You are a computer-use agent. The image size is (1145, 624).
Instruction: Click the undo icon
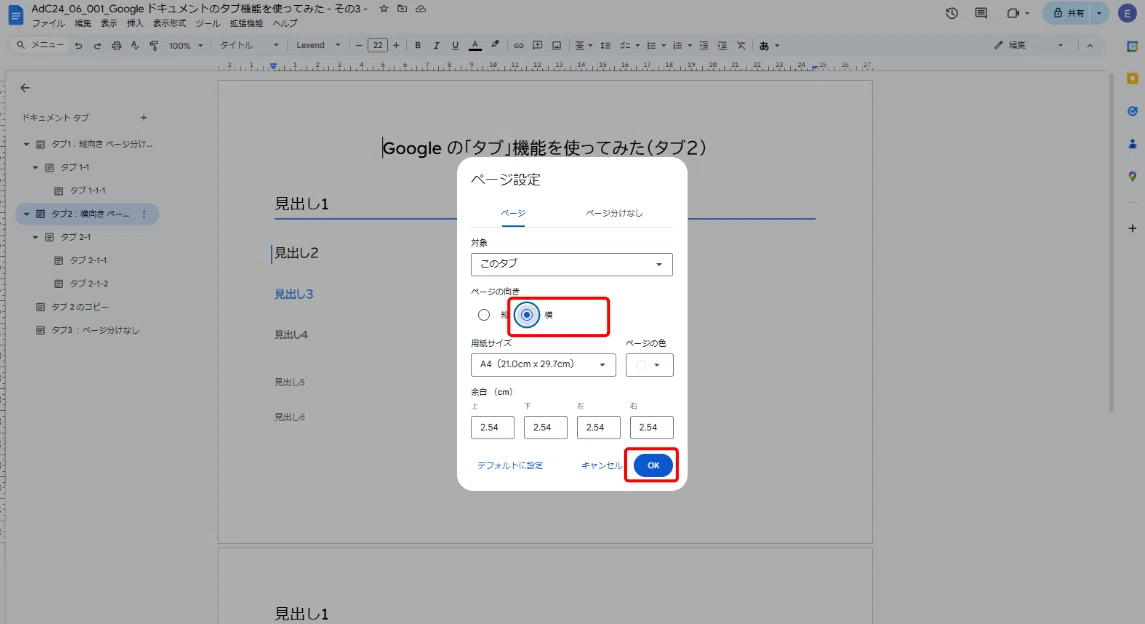click(78, 45)
